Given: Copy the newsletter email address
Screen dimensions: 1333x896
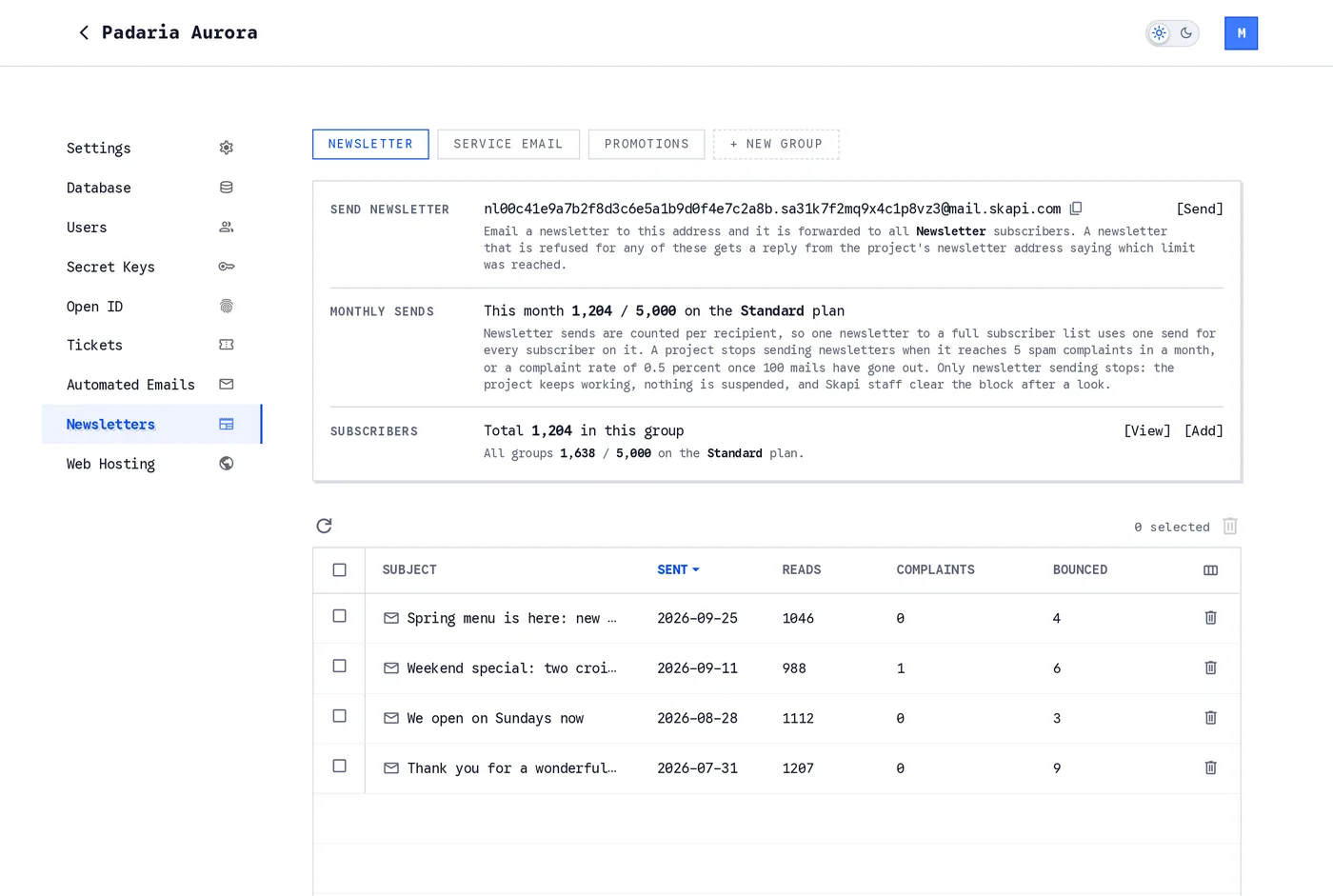Looking at the screenshot, I should 1076,209.
